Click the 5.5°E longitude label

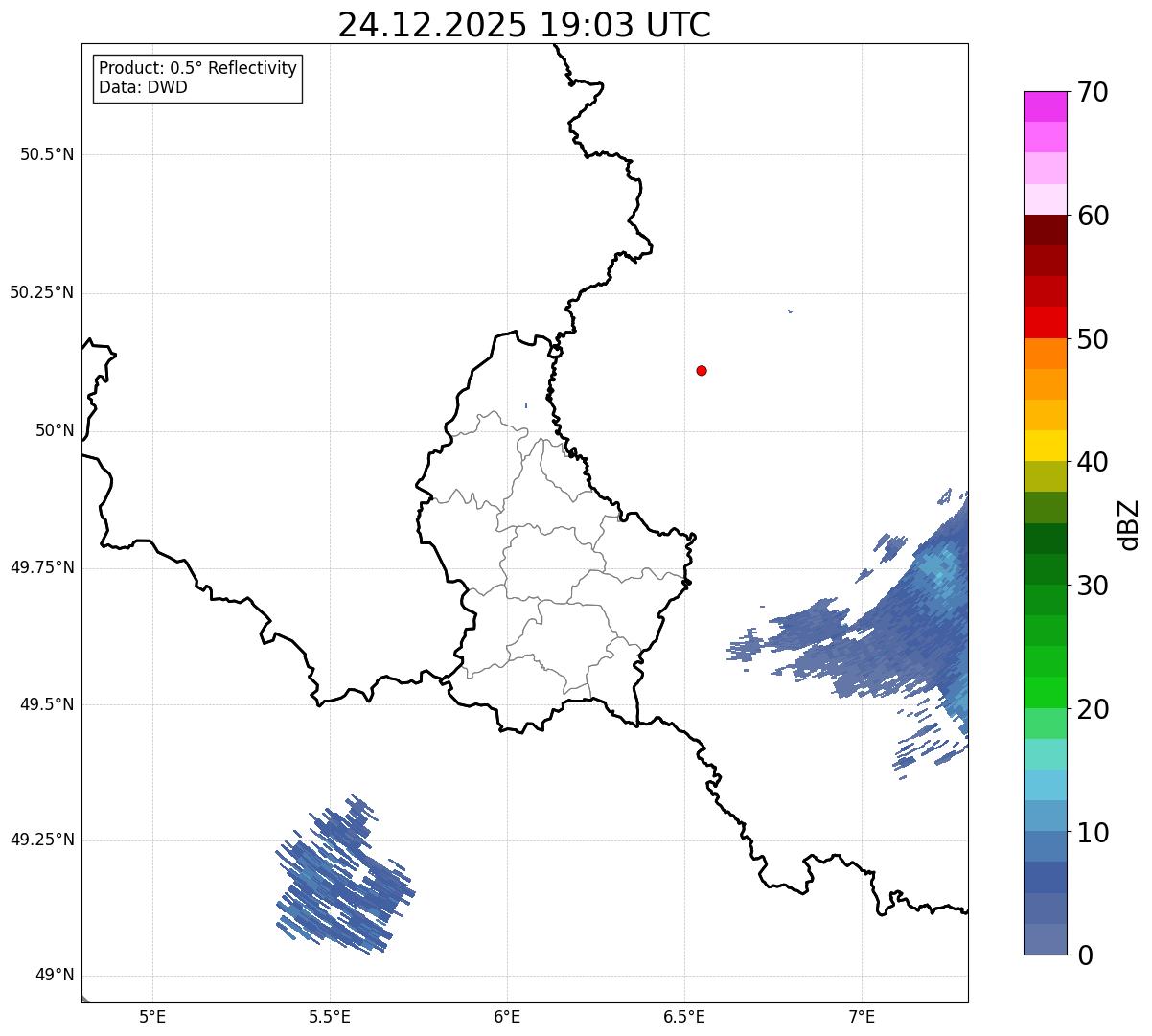(330, 1016)
